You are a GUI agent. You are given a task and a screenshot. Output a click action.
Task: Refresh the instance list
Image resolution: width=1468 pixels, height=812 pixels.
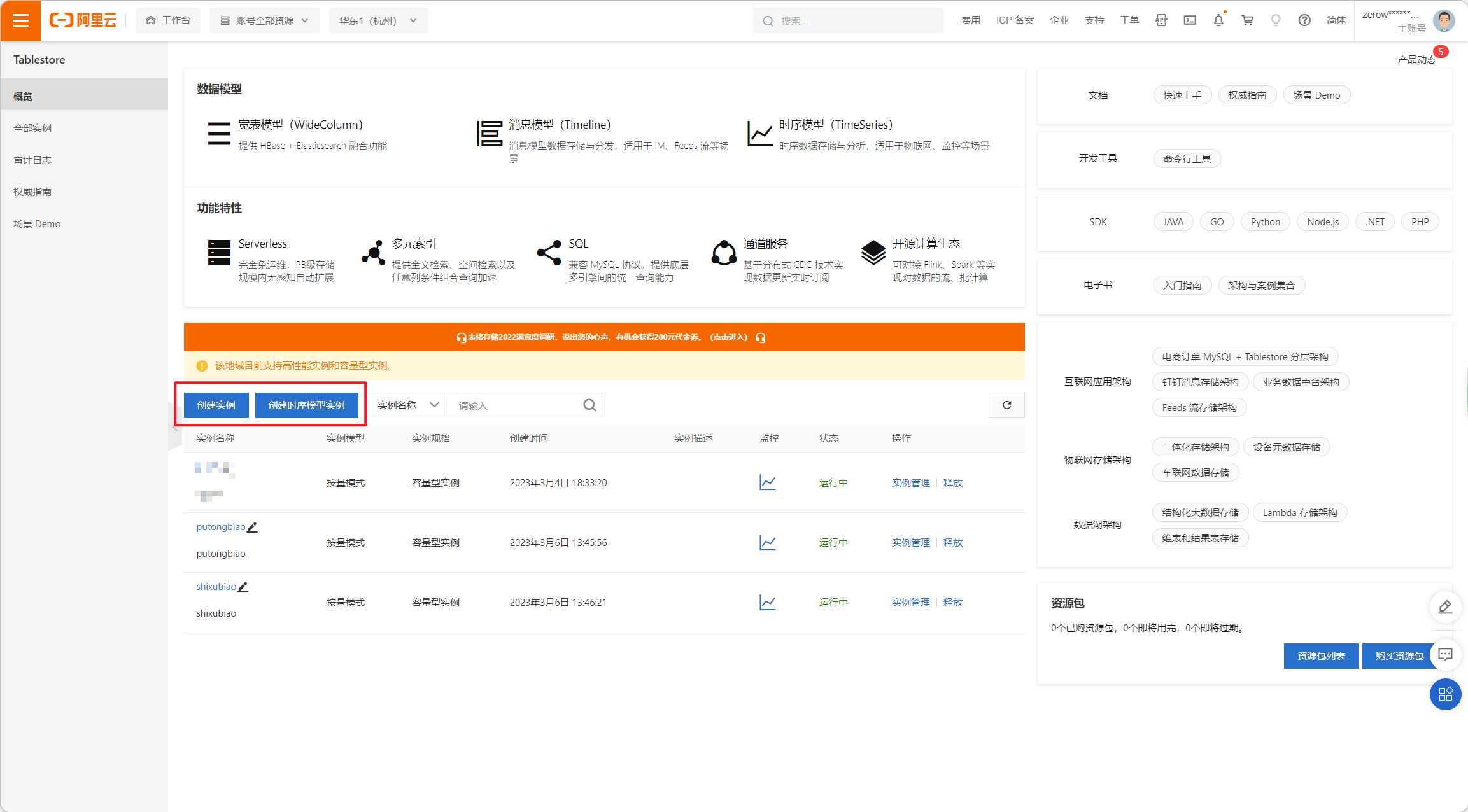(1006, 405)
